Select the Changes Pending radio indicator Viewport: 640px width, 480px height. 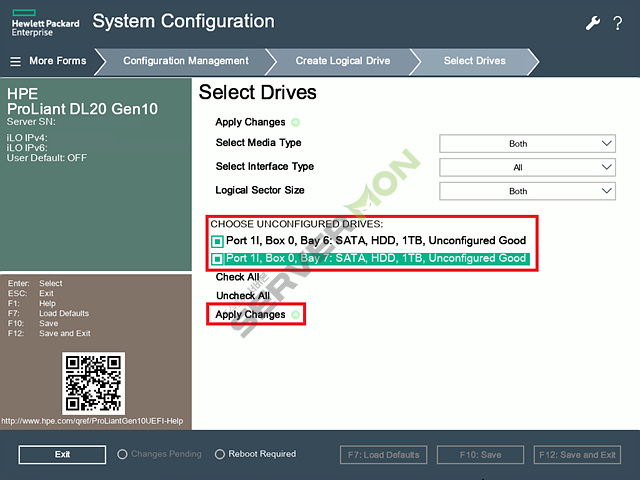point(122,454)
